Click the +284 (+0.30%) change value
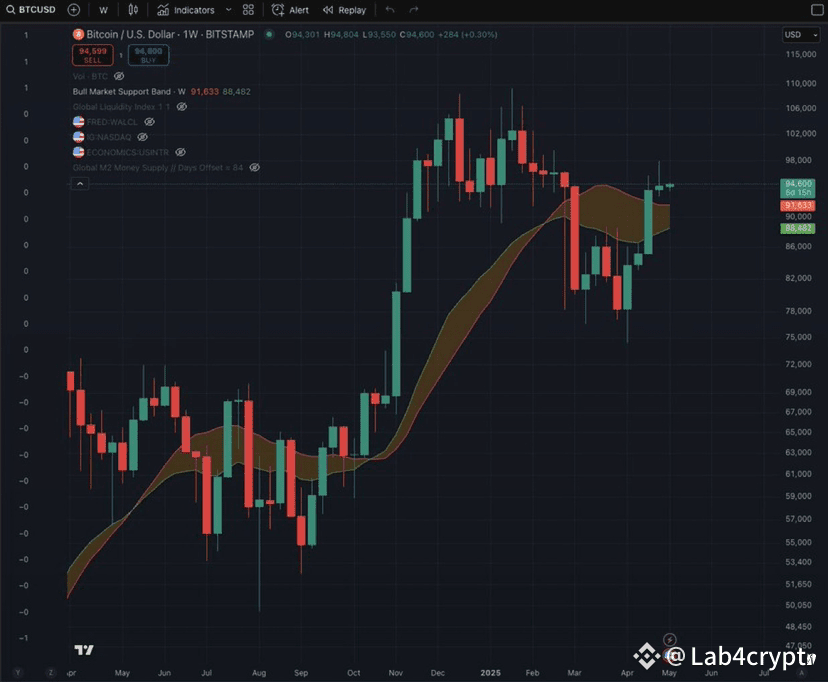 coord(468,34)
